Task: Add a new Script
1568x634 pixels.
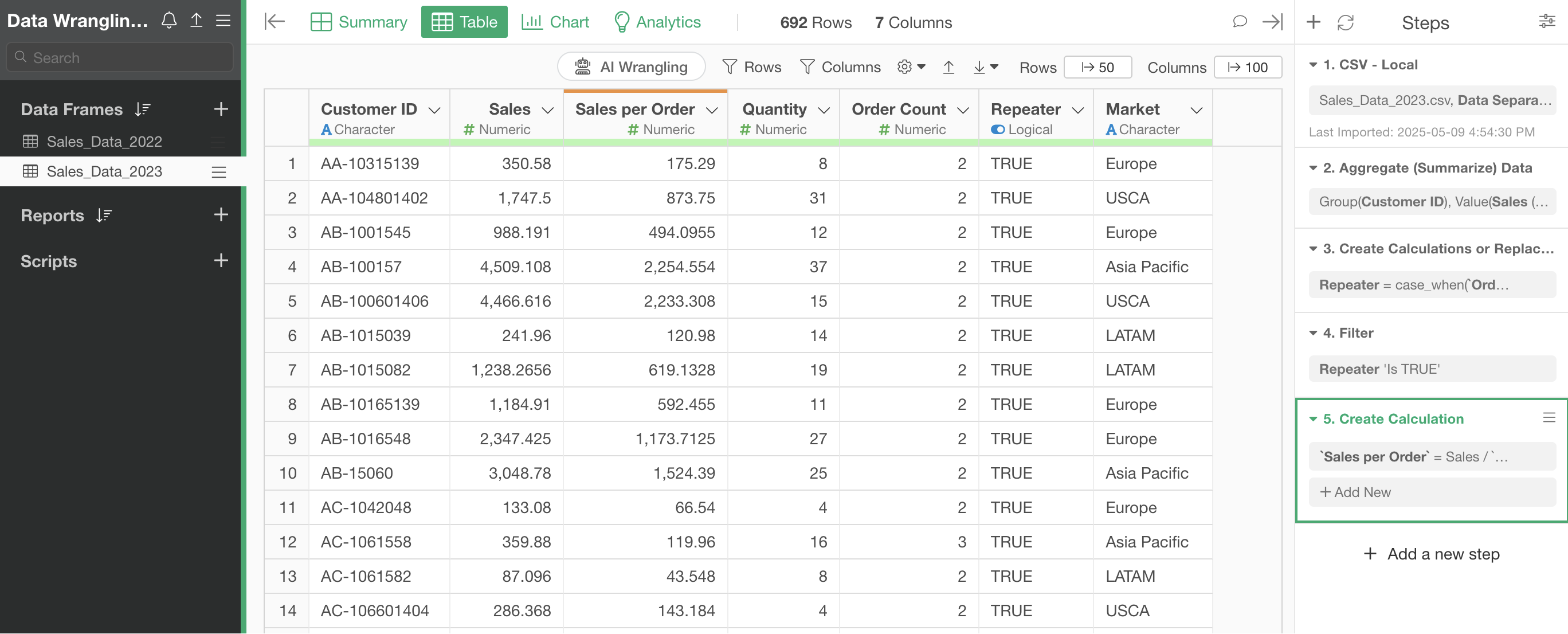Action: pyautogui.click(x=221, y=261)
